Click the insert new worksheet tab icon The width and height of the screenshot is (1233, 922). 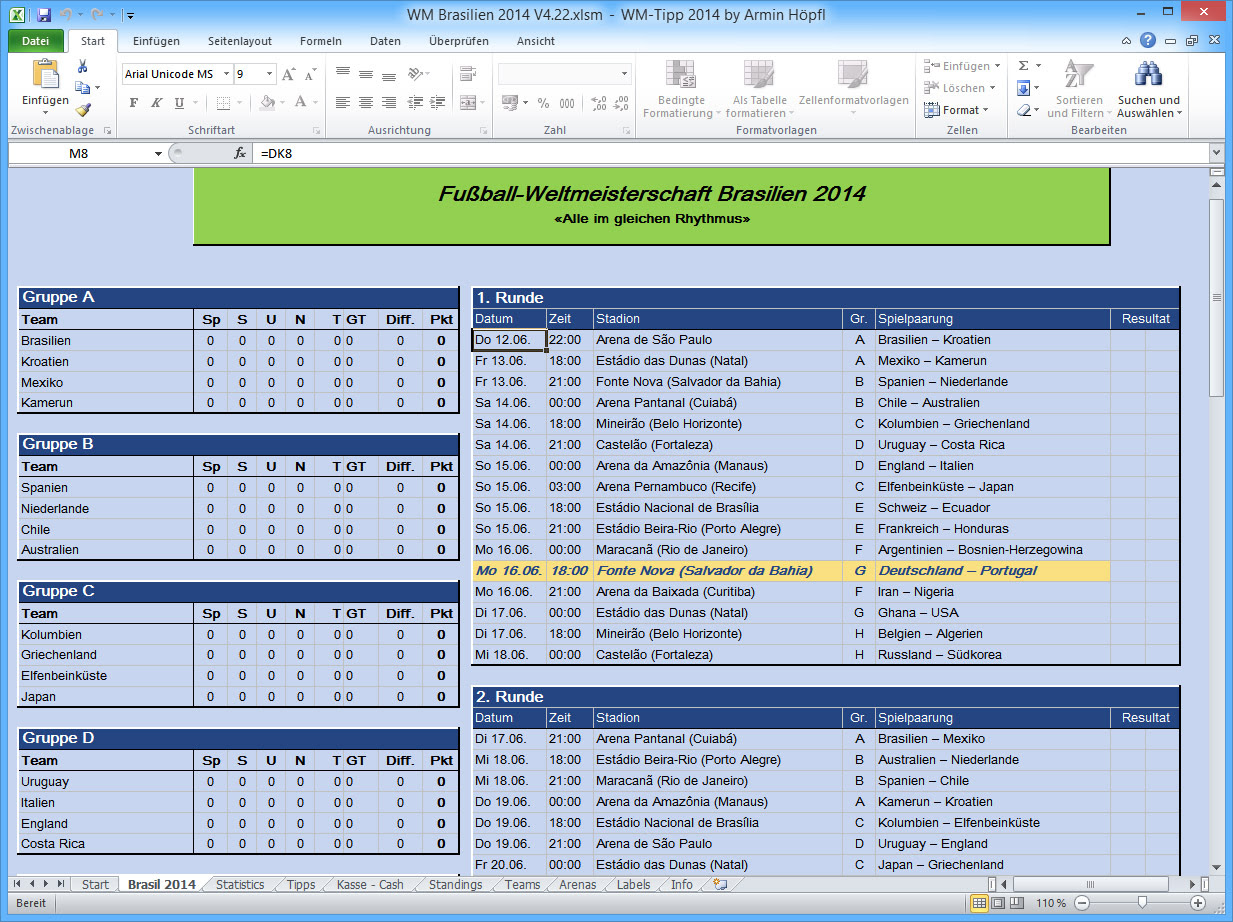coord(719,884)
